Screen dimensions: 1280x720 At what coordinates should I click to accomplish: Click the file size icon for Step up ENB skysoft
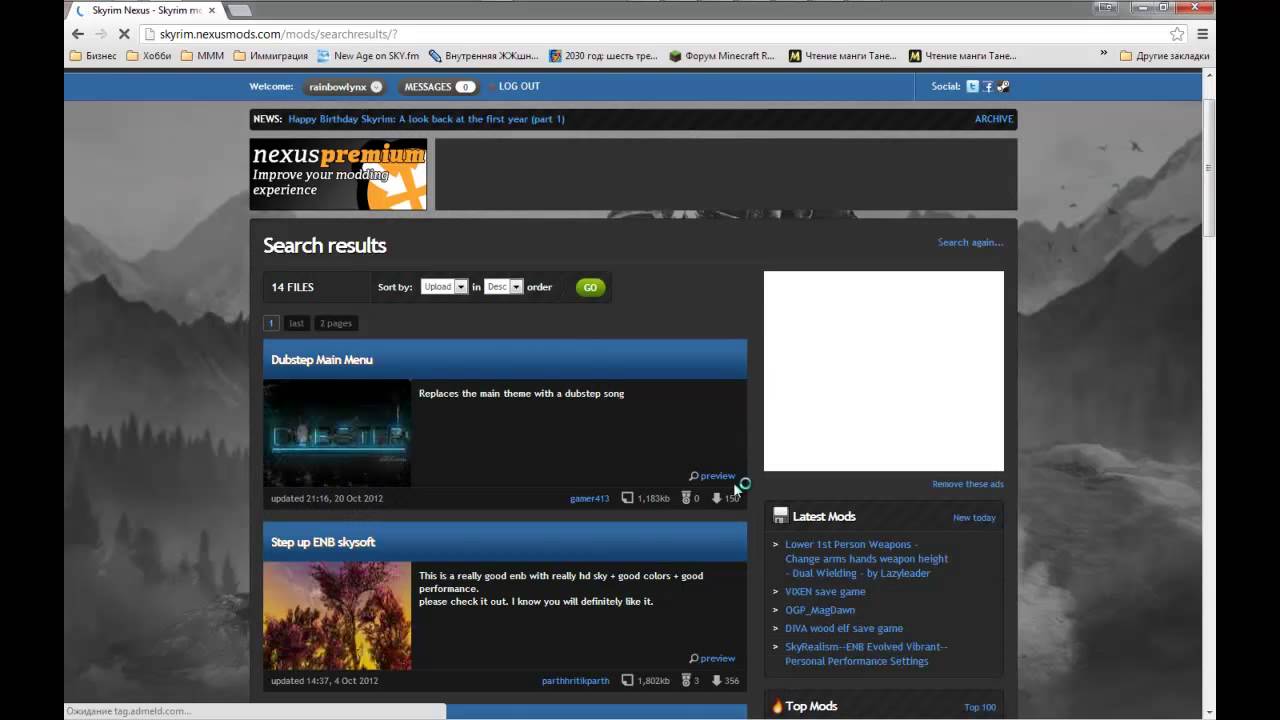tap(627, 681)
